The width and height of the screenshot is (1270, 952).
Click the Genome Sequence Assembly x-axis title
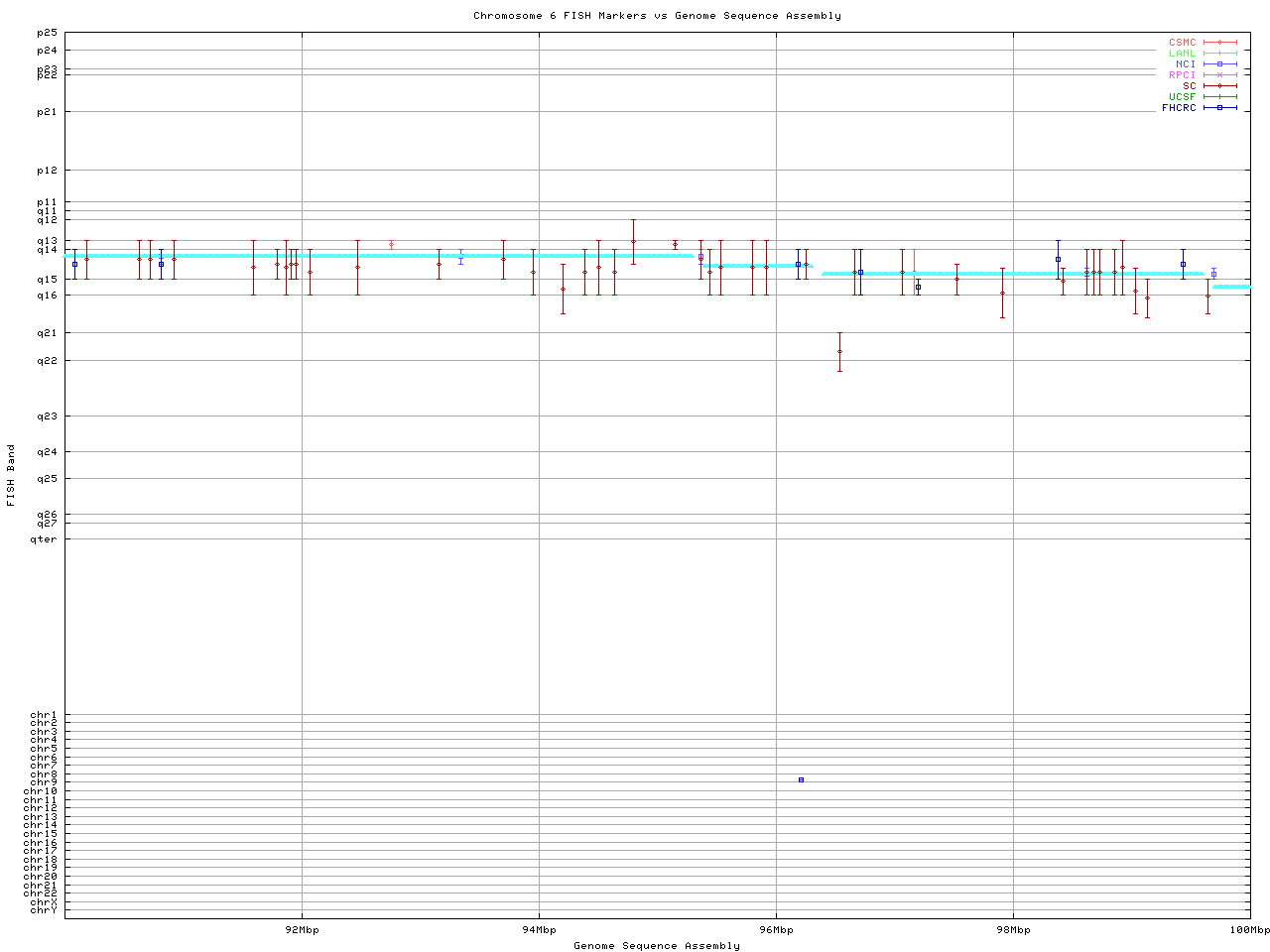point(657,946)
